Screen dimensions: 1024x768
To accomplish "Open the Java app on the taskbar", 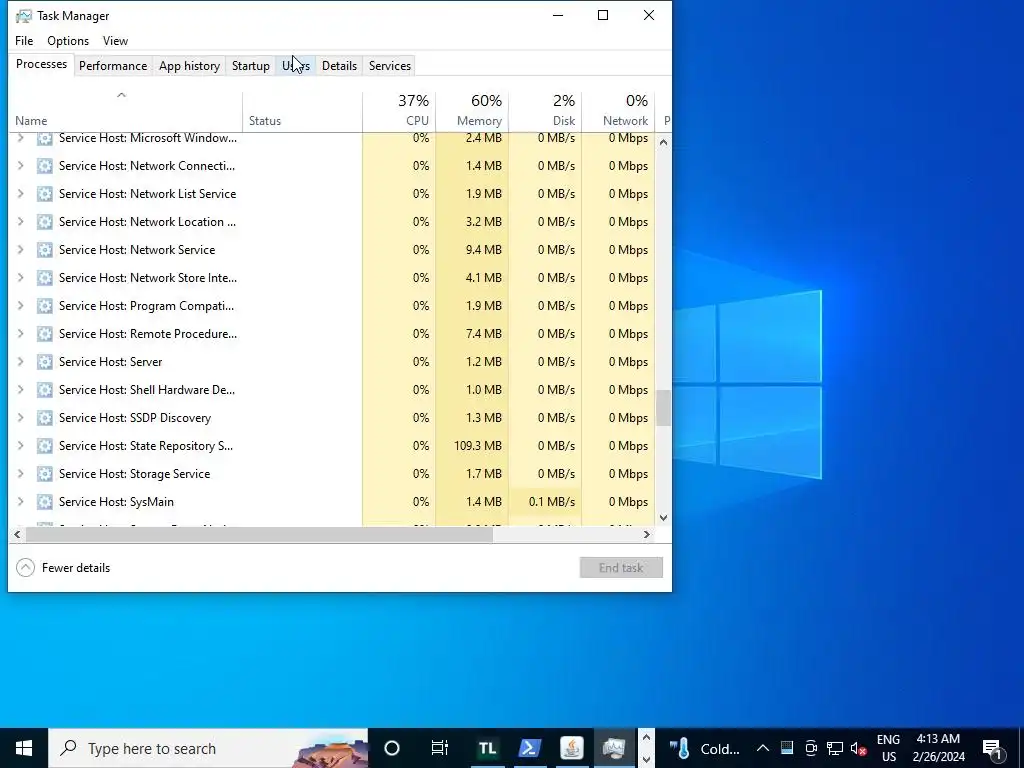I will coord(572,748).
